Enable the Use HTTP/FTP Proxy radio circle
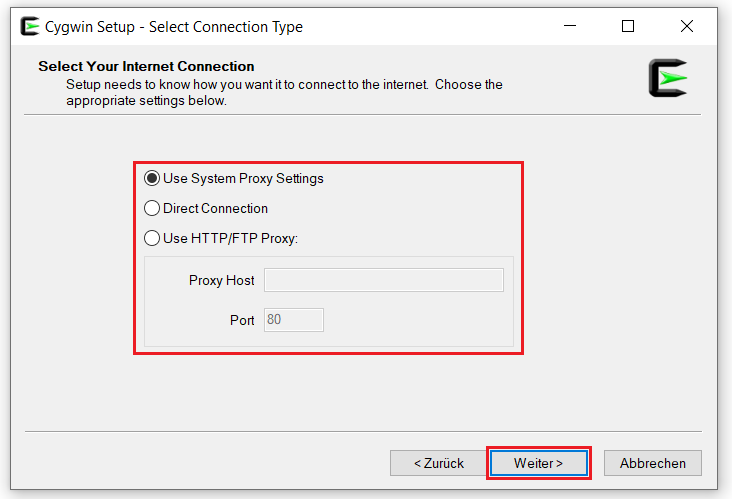The image size is (732, 499). (x=152, y=238)
